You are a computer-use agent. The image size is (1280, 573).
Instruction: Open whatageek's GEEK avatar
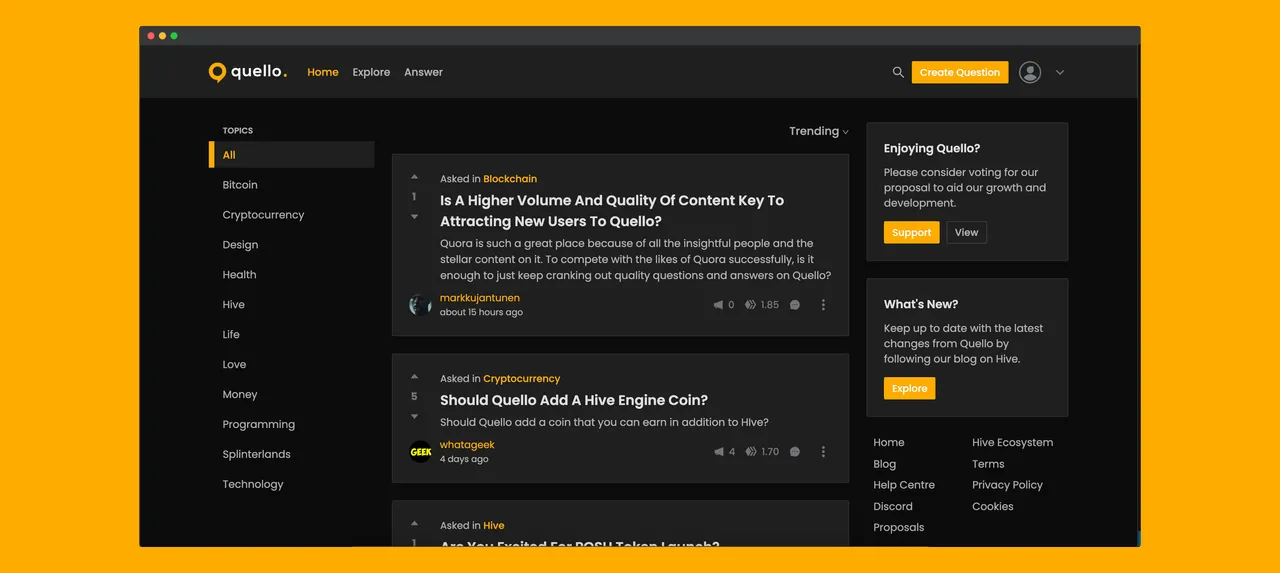420,452
